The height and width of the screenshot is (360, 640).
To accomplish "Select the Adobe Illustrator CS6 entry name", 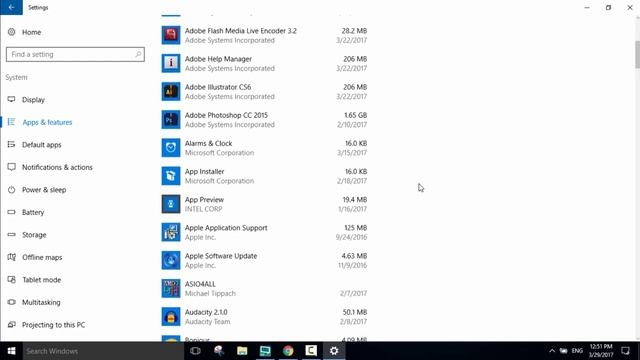I will click(218, 87).
